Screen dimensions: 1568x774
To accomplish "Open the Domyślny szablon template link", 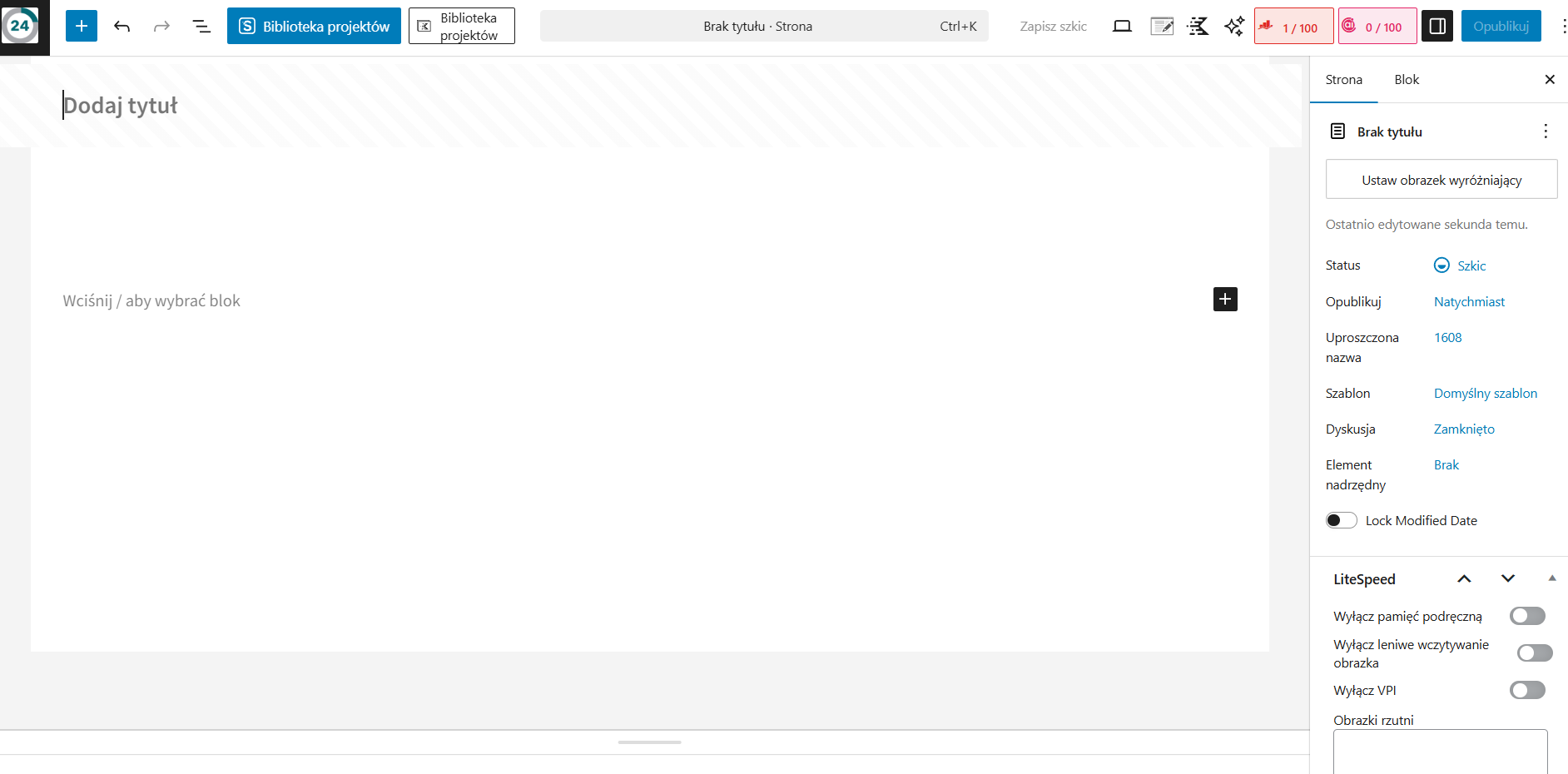I will point(1485,393).
